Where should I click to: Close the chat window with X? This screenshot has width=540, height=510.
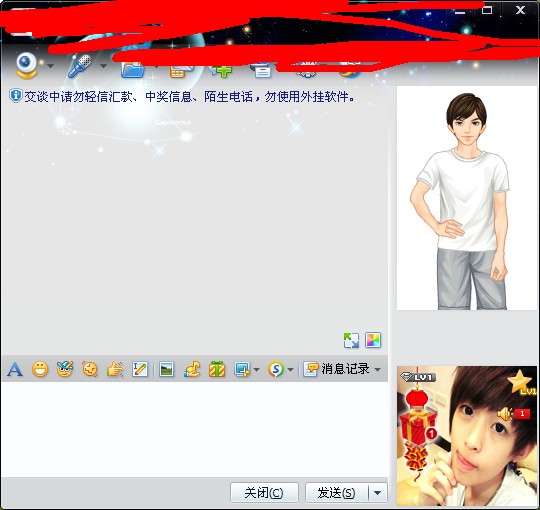tap(520, 10)
